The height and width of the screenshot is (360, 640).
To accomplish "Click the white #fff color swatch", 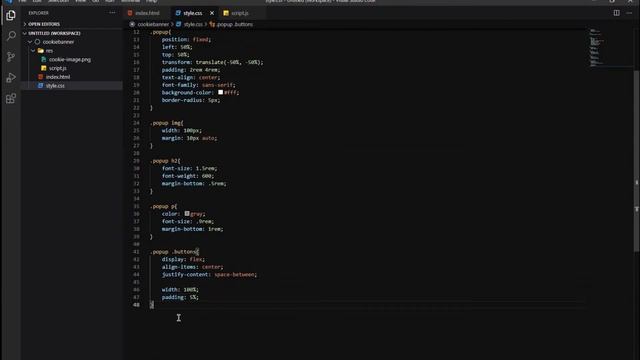I will point(220,92).
